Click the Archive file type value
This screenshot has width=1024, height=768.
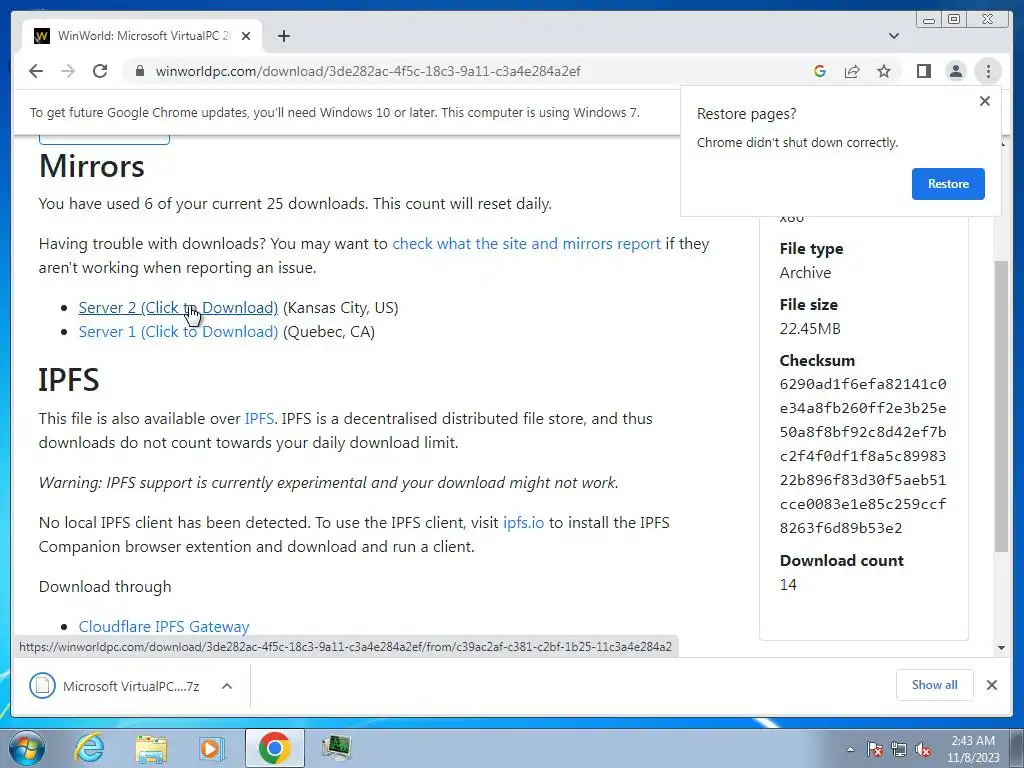805,272
